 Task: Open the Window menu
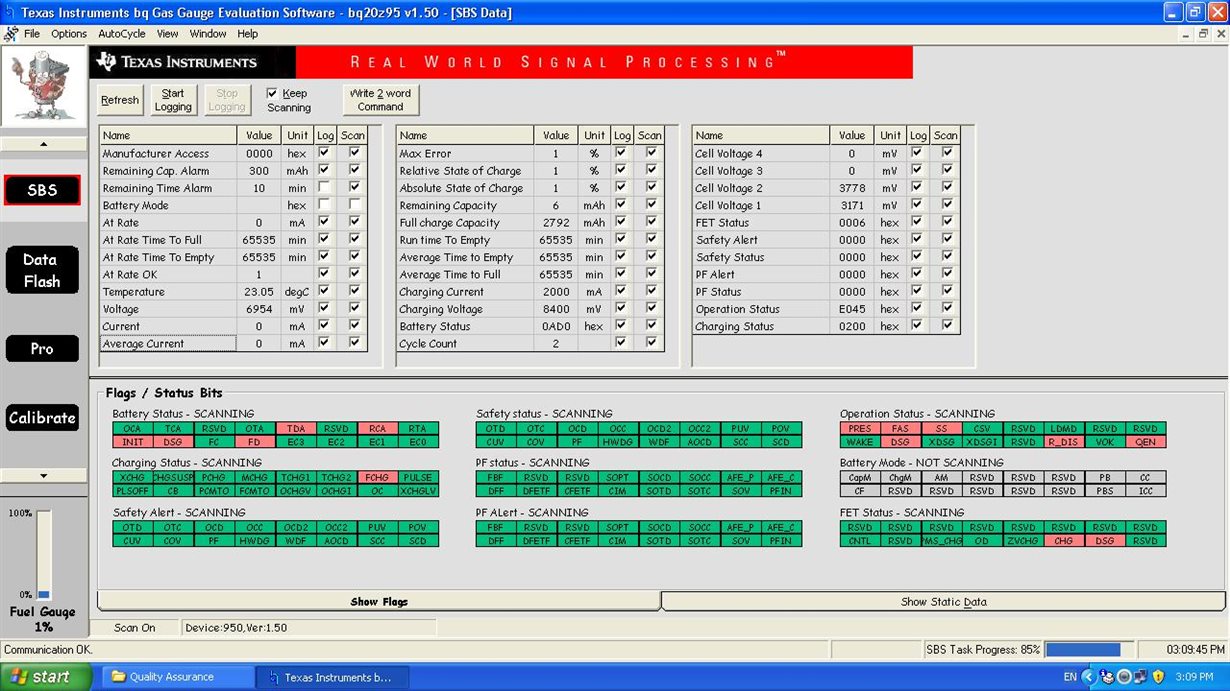[x=208, y=33]
